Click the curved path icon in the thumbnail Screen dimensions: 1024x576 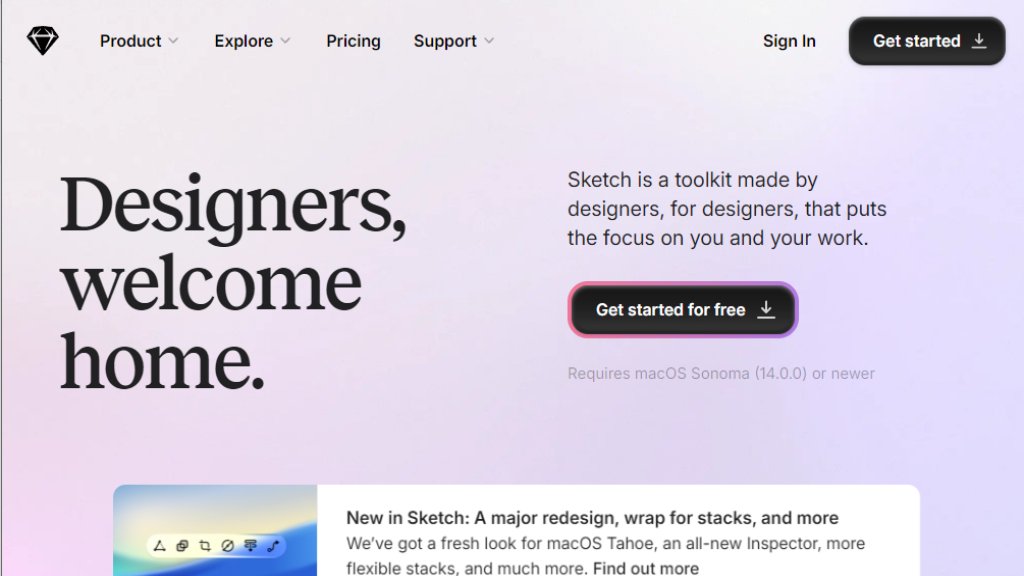pos(272,546)
